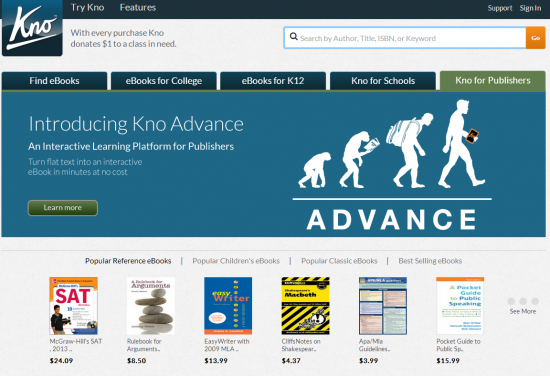Click the Sign In link

coord(530,8)
